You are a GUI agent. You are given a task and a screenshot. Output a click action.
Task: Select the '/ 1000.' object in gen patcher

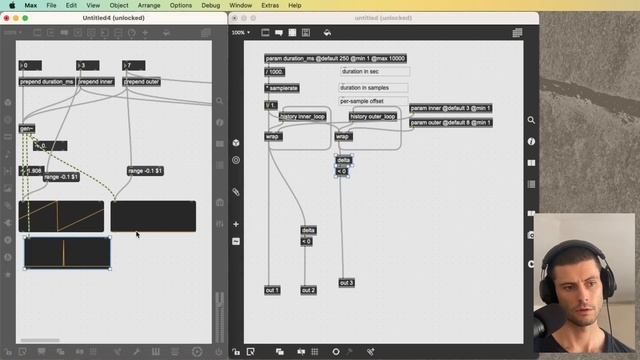pos(274,72)
